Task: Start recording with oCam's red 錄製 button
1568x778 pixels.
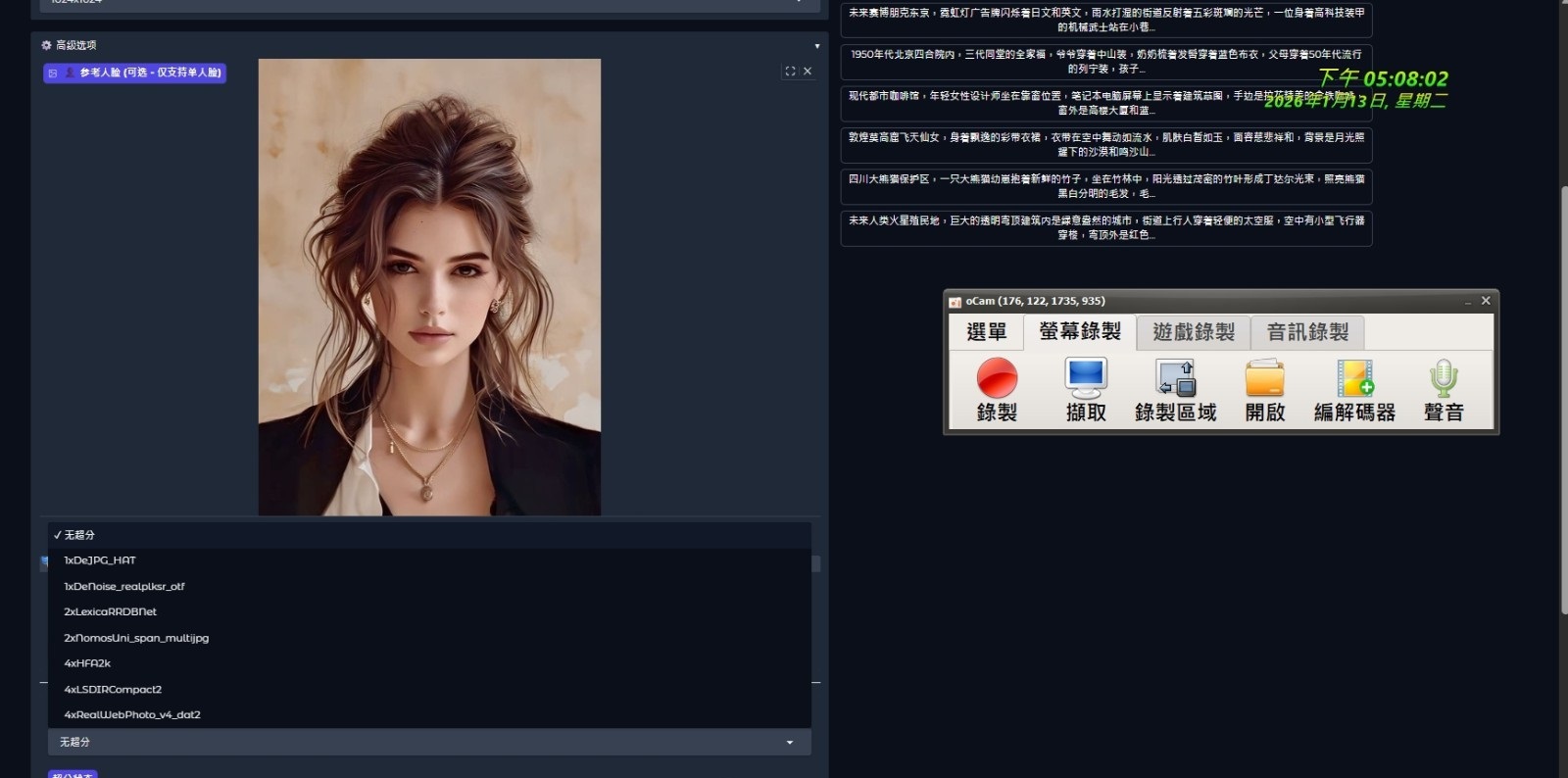Action: point(997,389)
